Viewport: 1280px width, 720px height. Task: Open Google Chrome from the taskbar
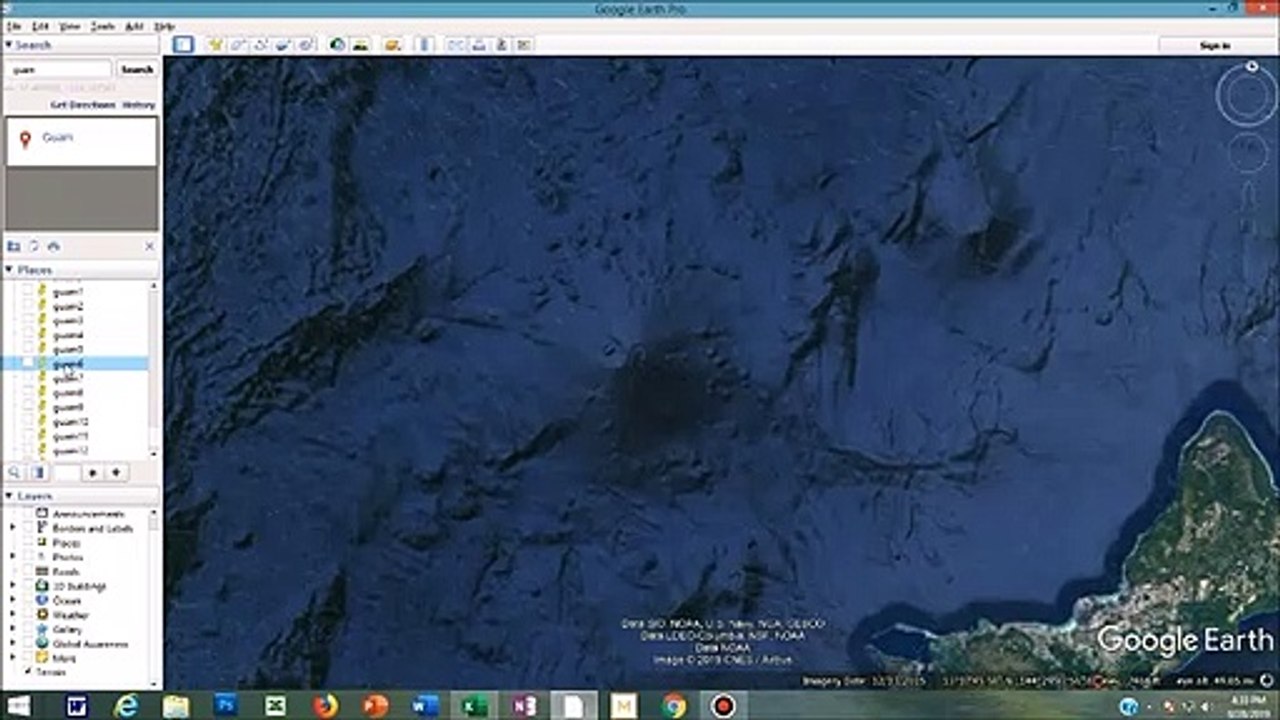click(x=674, y=706)
